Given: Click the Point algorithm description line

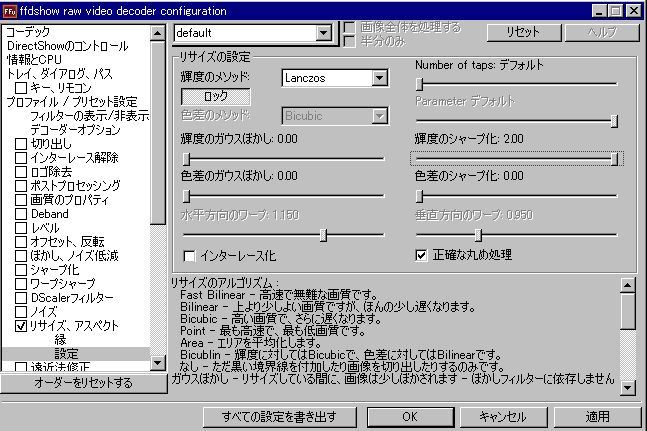Looking at the screenshot, I should tap(273, 330).
